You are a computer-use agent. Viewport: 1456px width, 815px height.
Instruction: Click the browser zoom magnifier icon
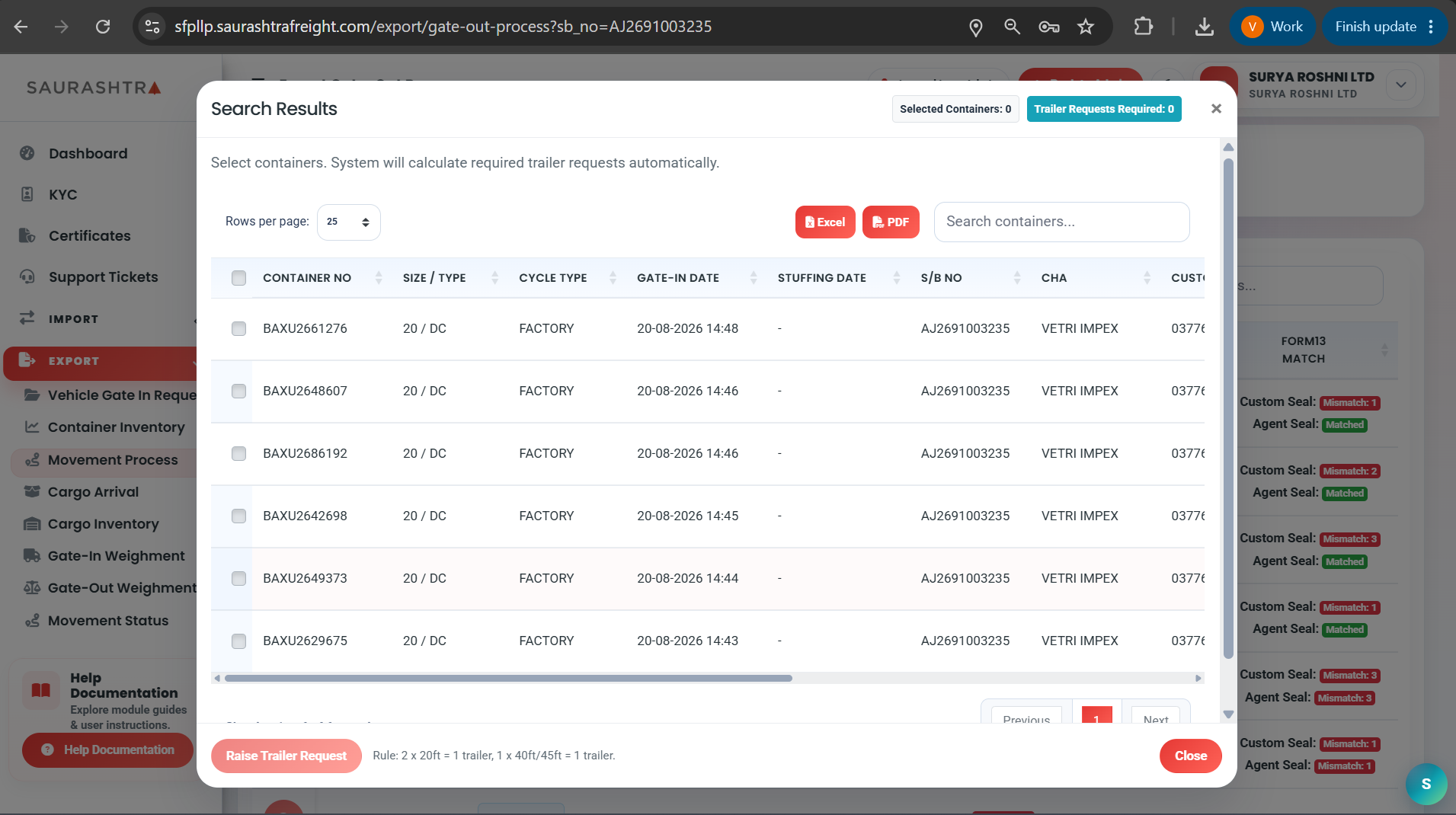pyautogui.click(x=1012, y=27)
